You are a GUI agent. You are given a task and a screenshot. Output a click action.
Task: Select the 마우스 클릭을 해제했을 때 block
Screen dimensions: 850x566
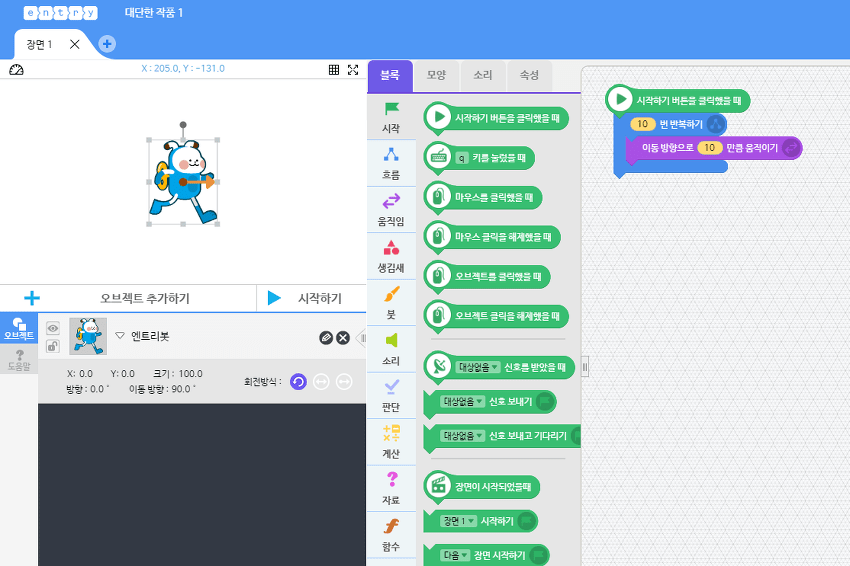pos(492,237)
